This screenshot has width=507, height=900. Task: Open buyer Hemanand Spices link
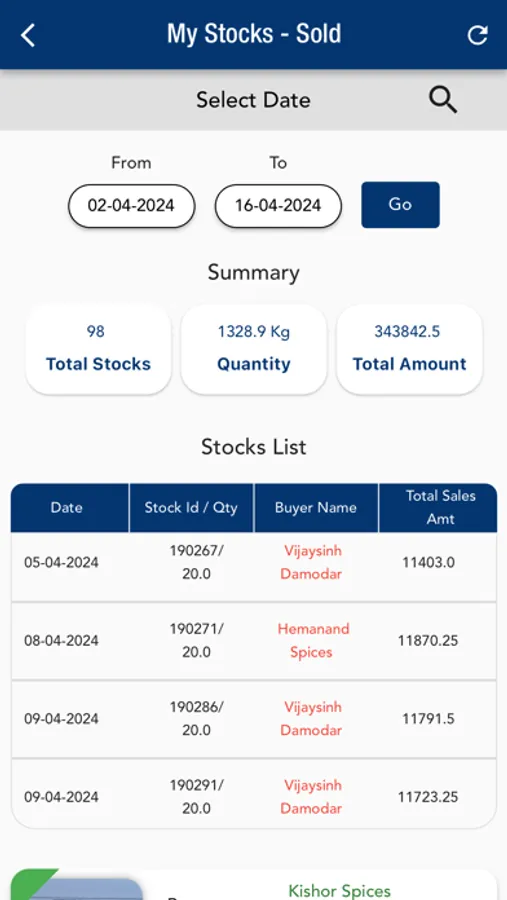(x=313, y=641)
